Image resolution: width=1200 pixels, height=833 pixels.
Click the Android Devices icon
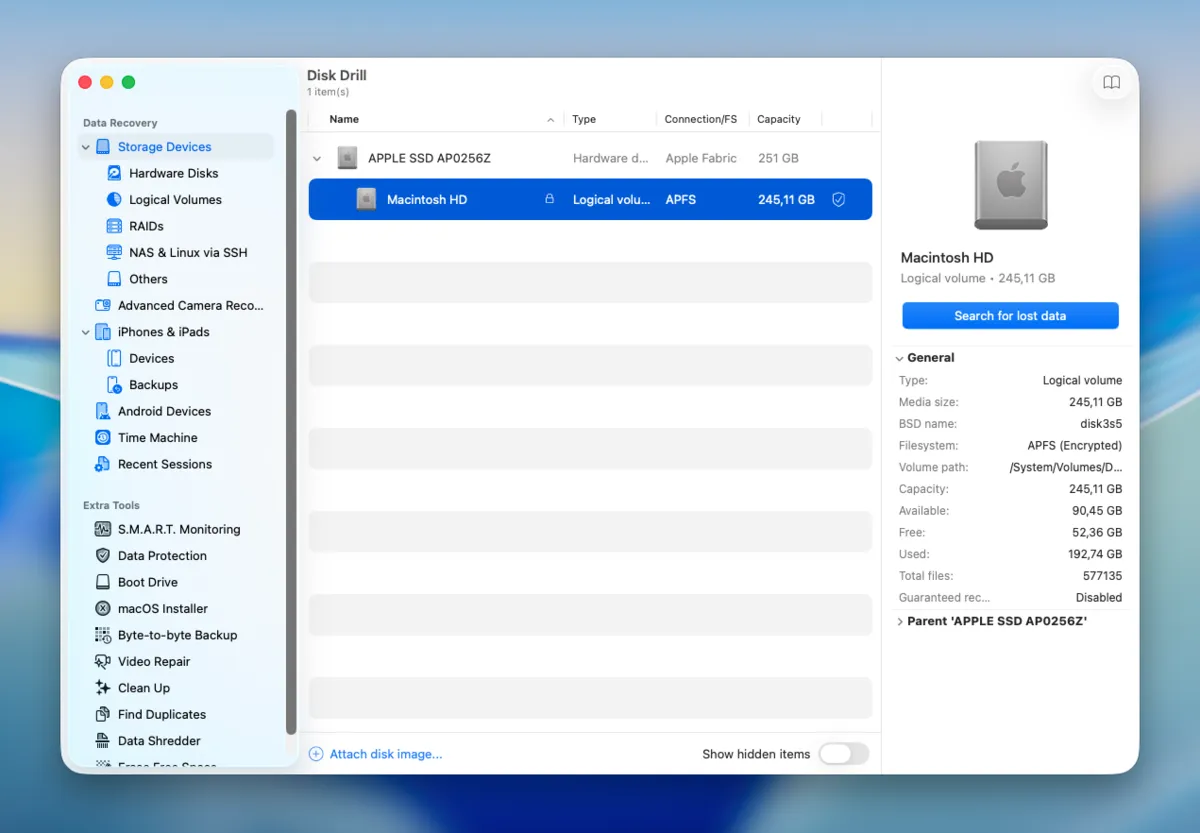pos(103,411)
